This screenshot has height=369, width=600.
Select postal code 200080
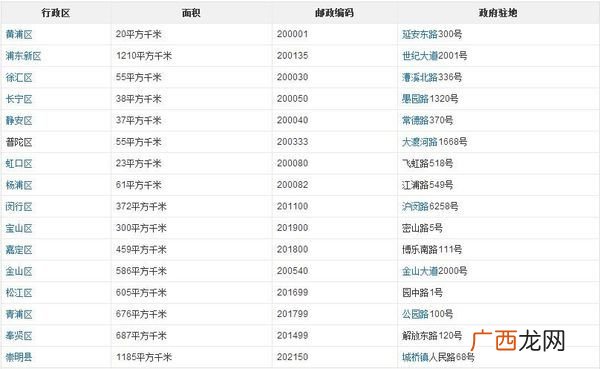292,163
